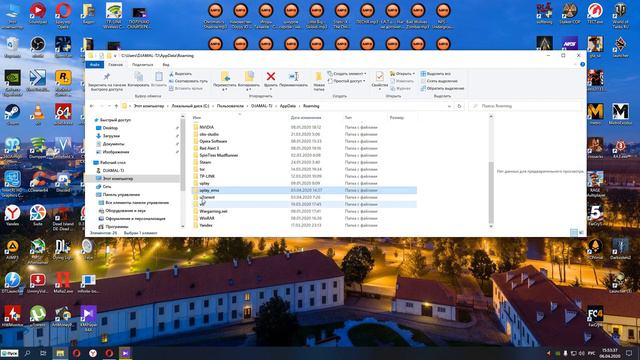Open the Открыть (Open) dropdown in ribbon
The height and width of the screenshot is (360, 640).
(402, 74)
